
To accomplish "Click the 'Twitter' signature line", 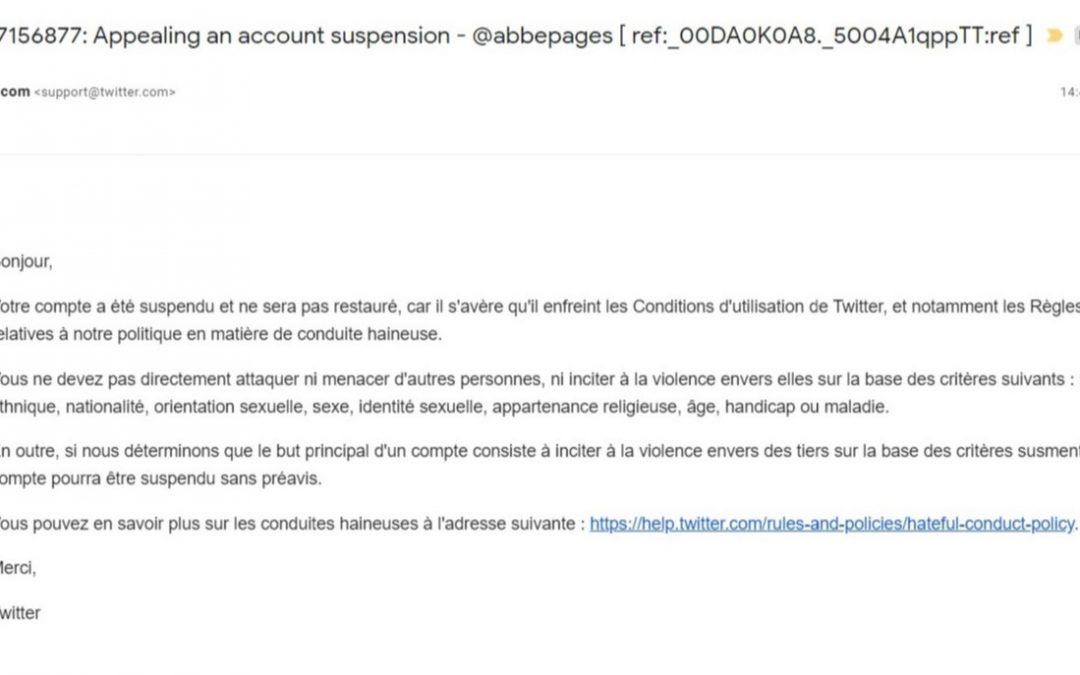I will pyautogui.click(x=20, y=613).
